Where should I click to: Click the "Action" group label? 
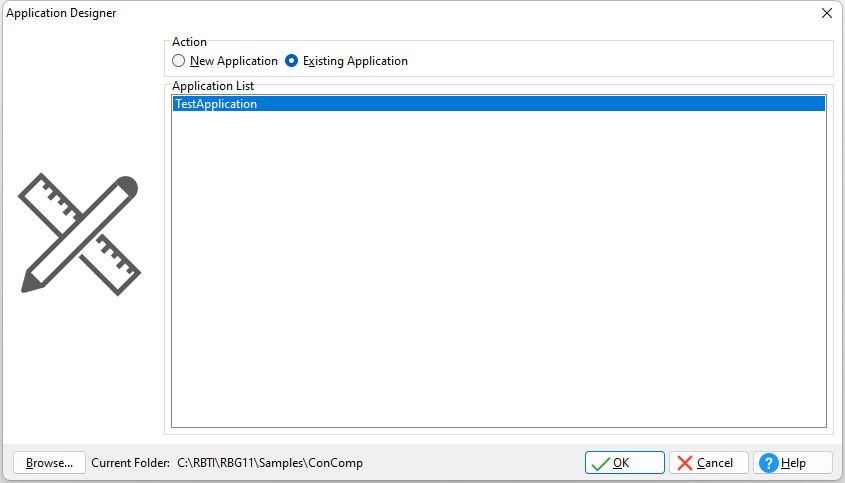189,42
